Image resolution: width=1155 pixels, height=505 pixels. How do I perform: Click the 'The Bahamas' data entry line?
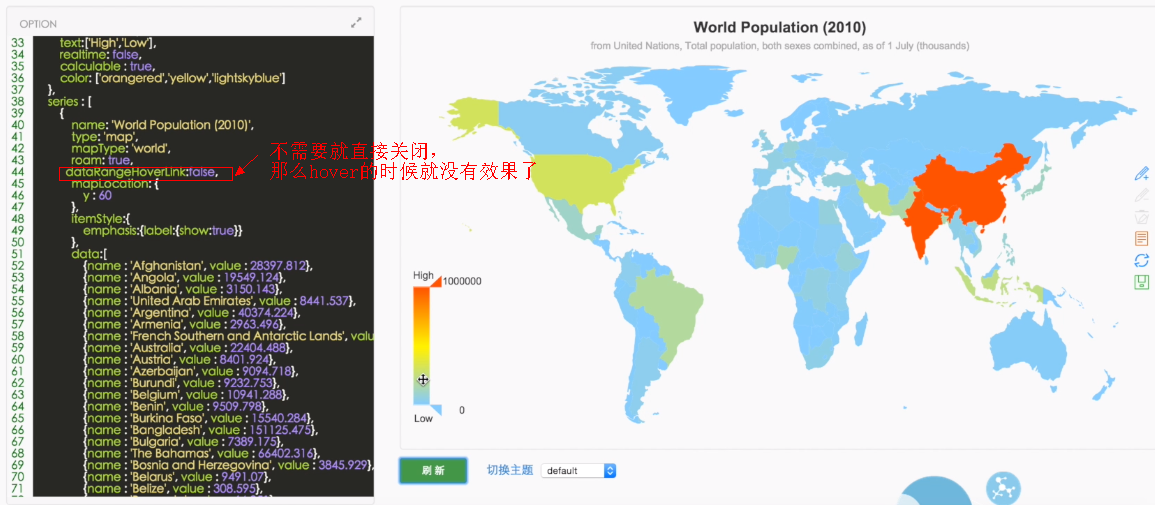point(199,453)
